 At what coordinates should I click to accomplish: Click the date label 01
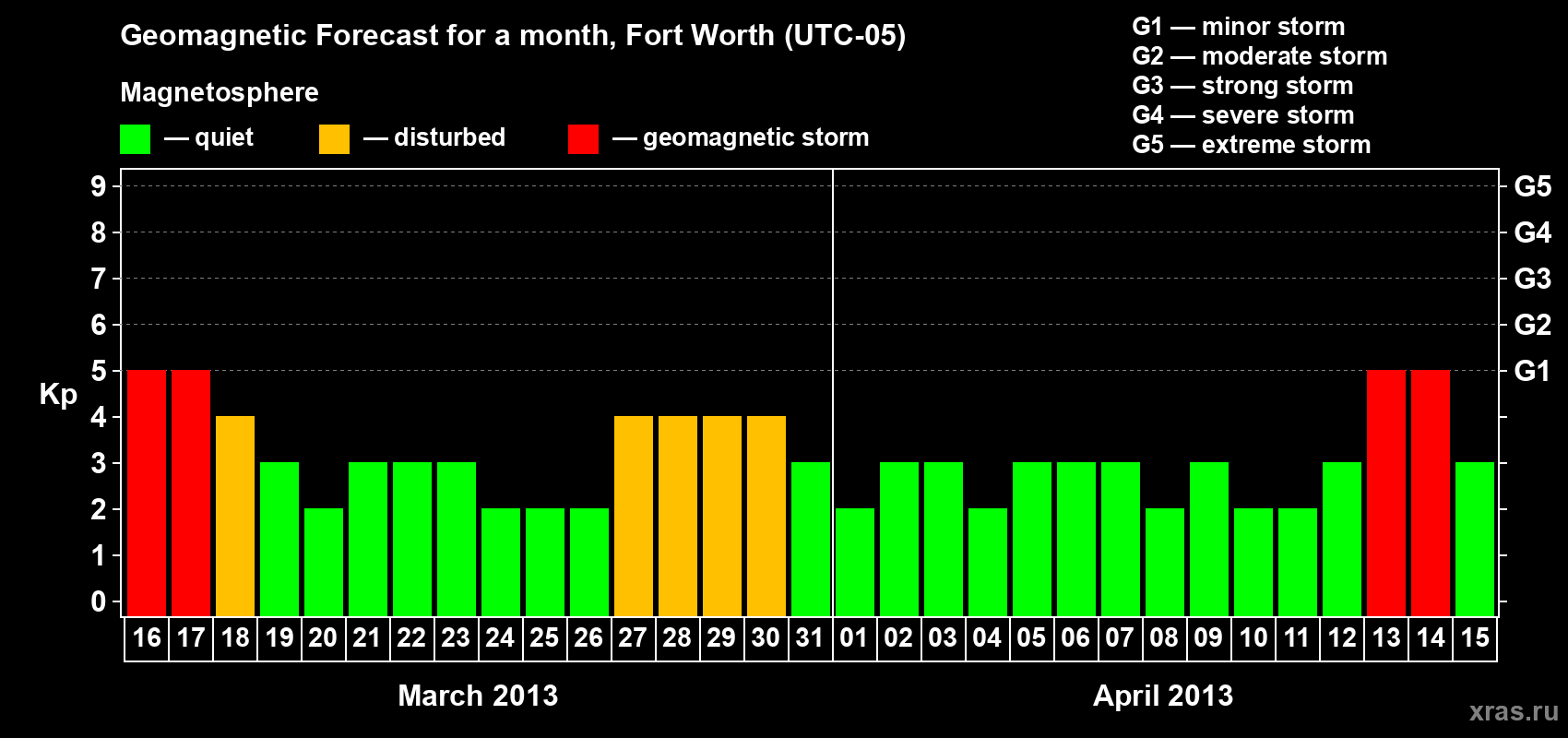click(x=854, y=637)
